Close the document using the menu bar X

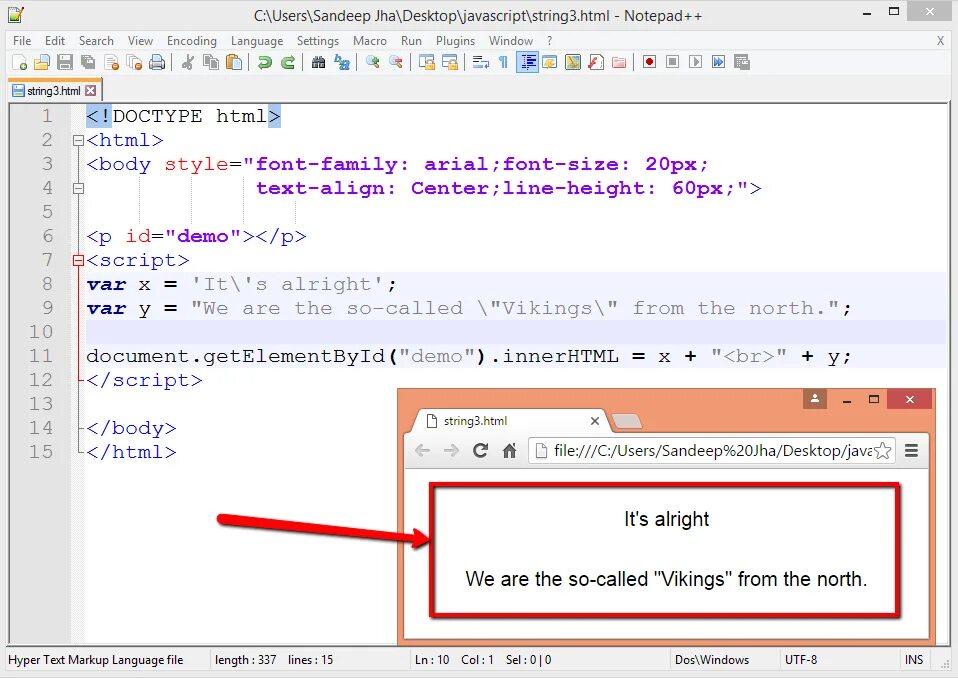(x=940, y=40)
